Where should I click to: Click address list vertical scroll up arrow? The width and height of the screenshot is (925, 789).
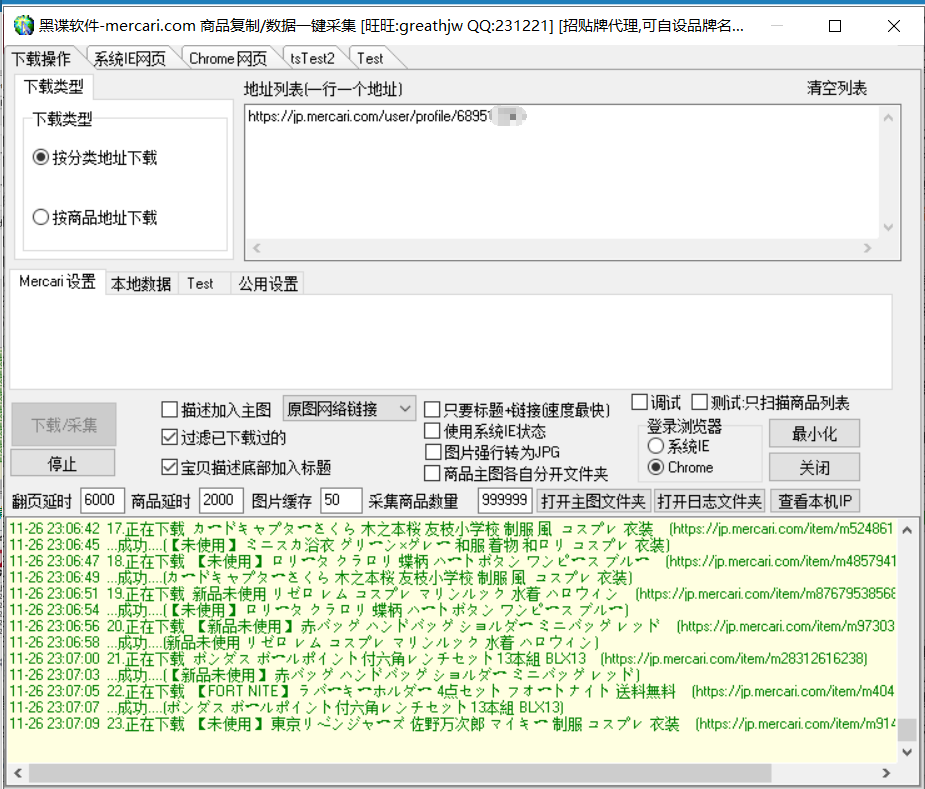tap(888, 118)
